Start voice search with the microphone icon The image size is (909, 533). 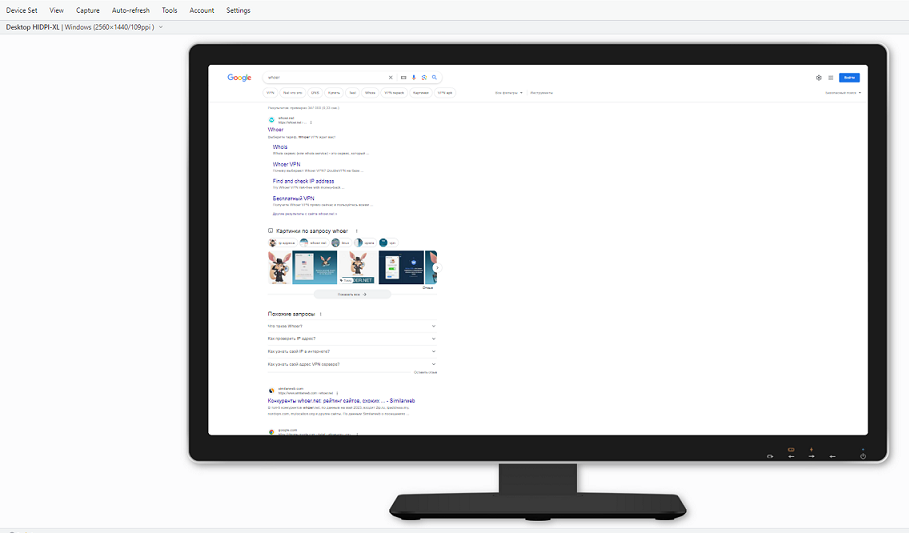pyautogui.click(x=414, y=77)
